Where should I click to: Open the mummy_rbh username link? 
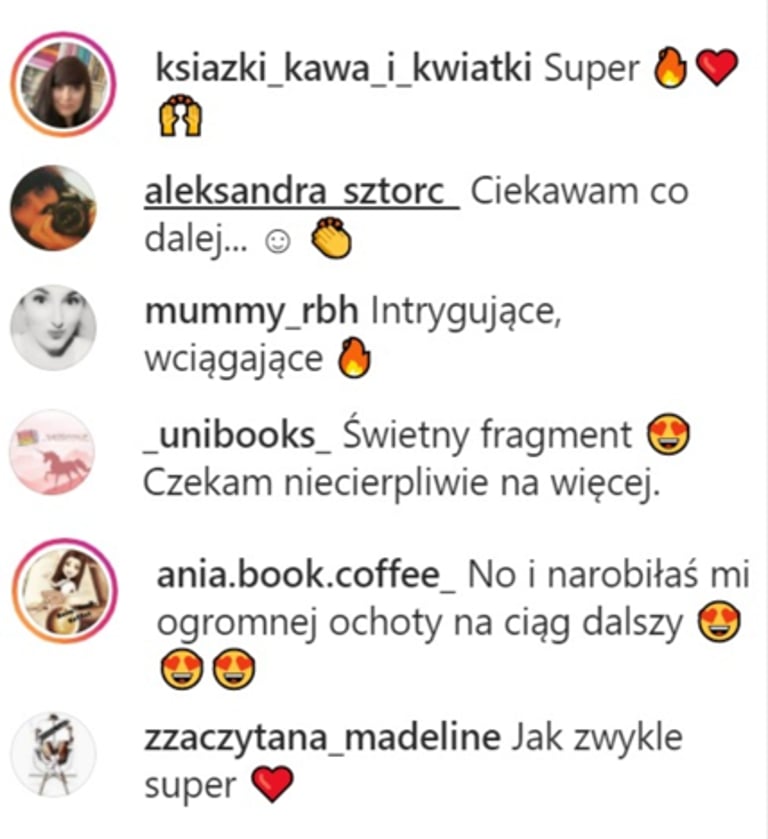(252, 311)
